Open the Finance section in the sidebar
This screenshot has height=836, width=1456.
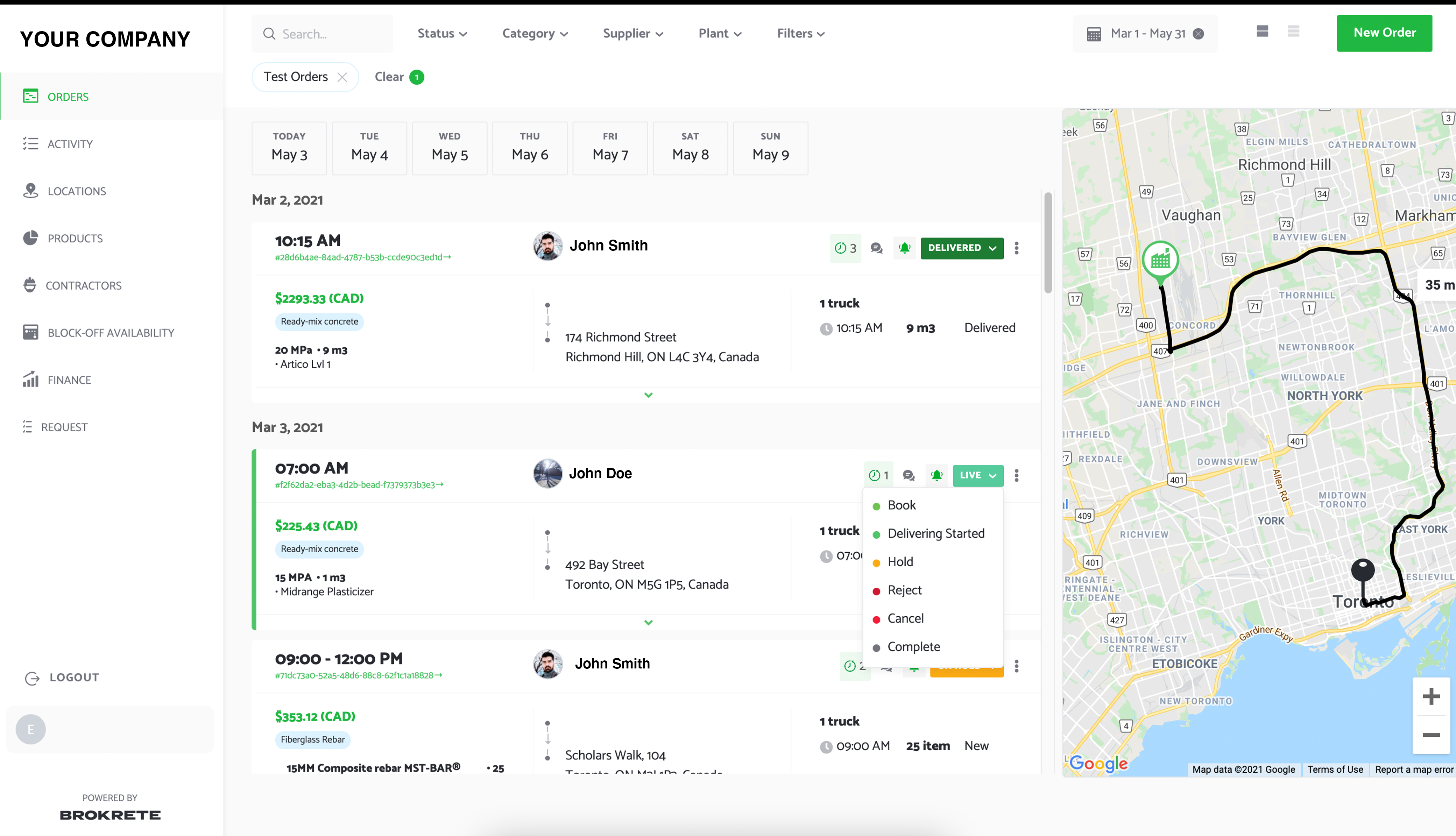69,380
